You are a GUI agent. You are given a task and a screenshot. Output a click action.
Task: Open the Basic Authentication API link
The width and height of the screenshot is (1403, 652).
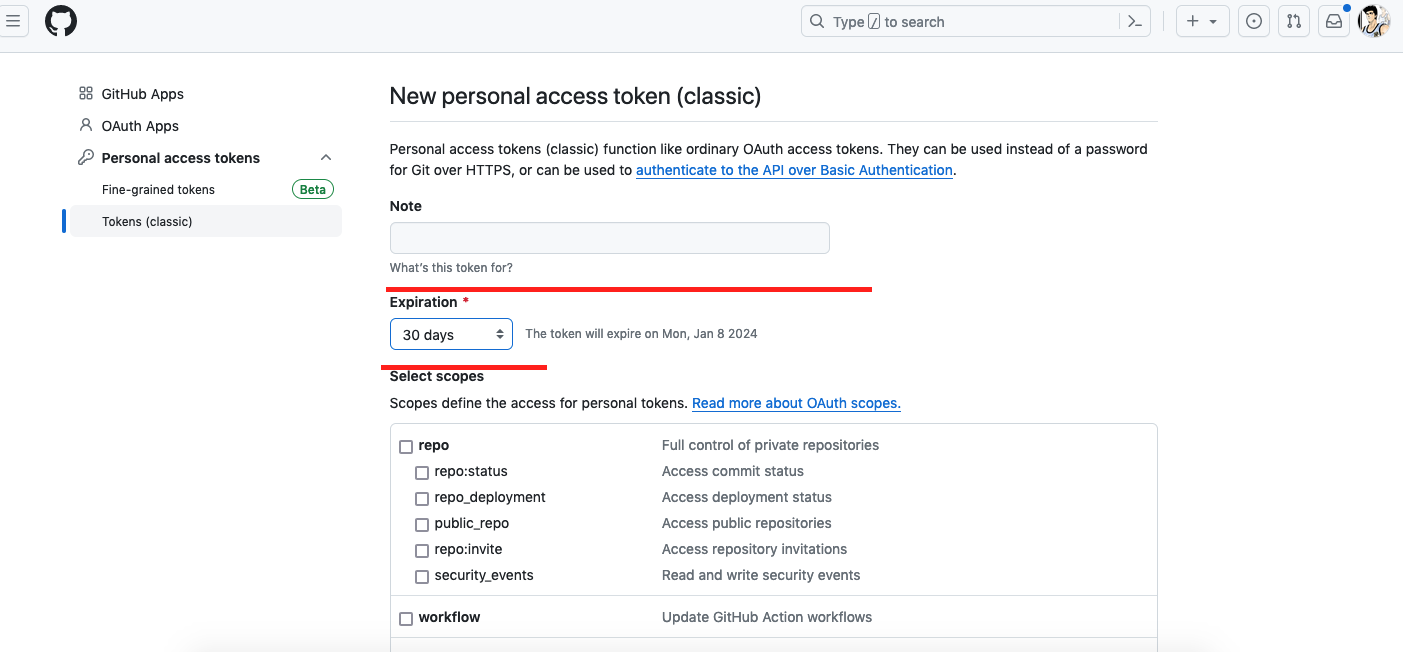point(794,170)
